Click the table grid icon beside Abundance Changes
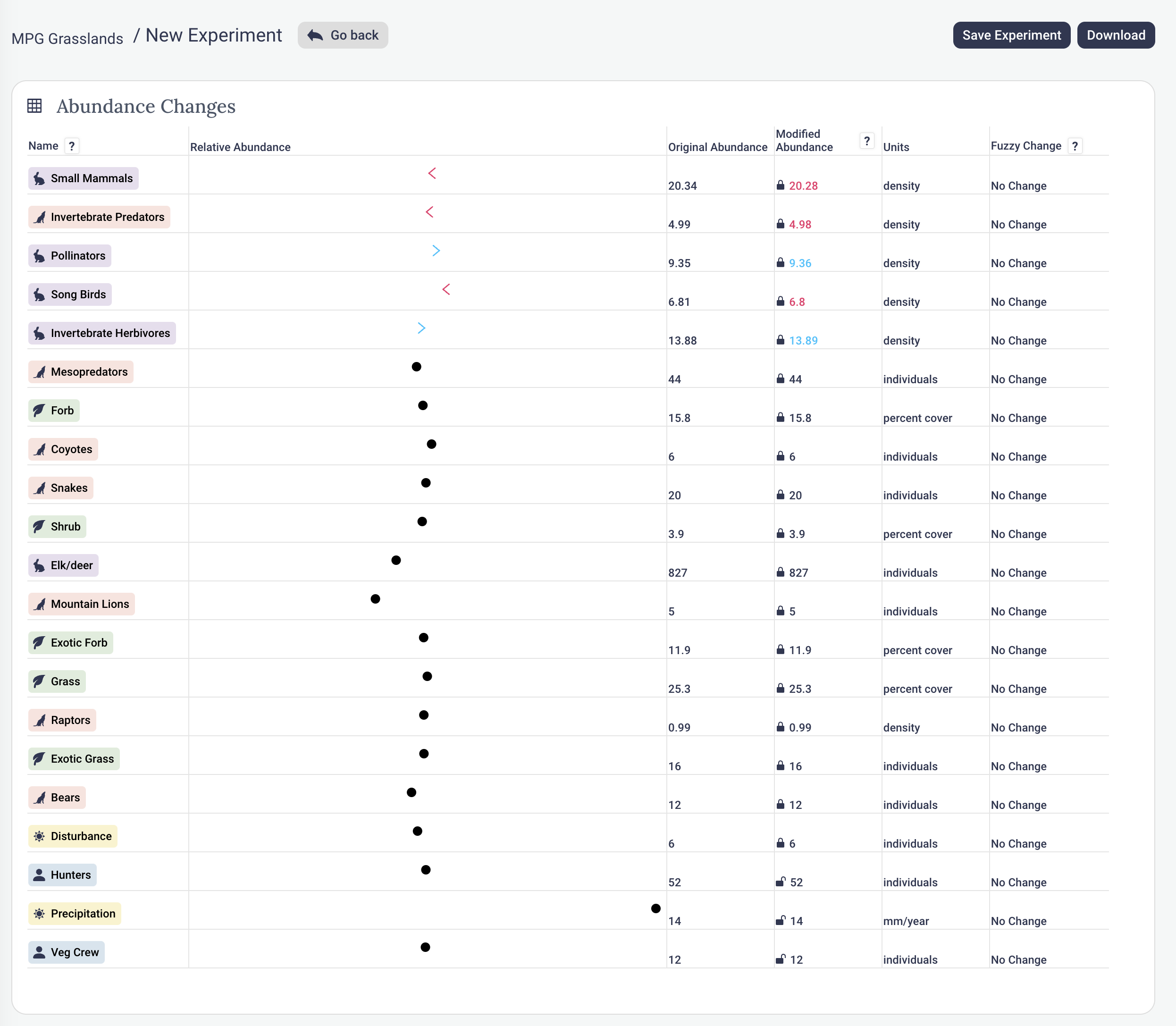Viewport: 1176px width, 1026px height. click(x=34, y=106)
